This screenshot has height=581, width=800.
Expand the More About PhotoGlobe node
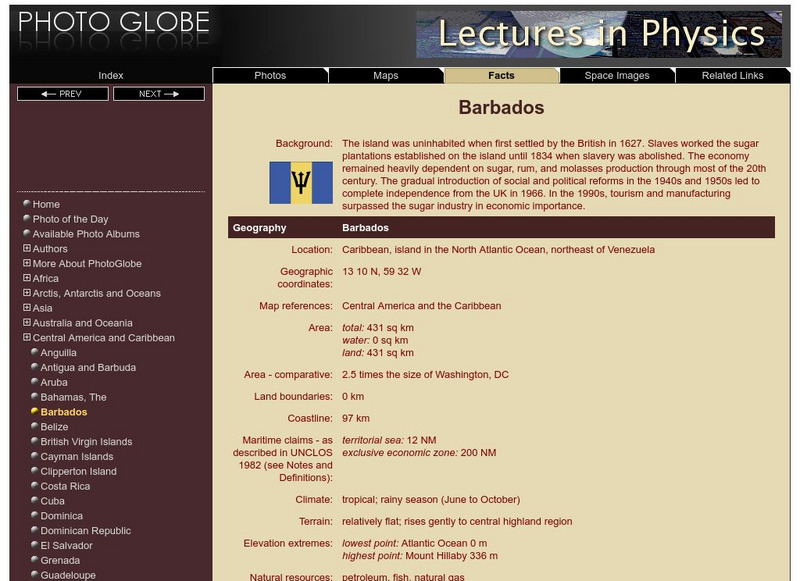(27, 263)
